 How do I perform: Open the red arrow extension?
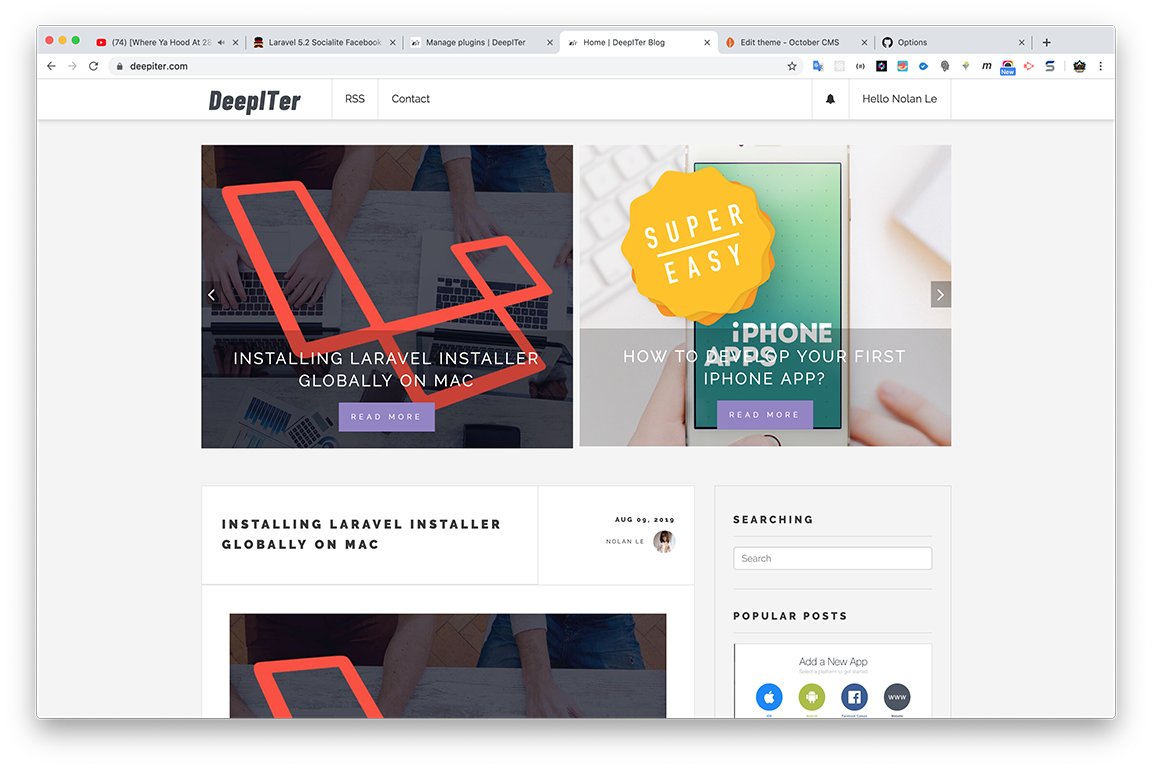[x=1029, y=66]
